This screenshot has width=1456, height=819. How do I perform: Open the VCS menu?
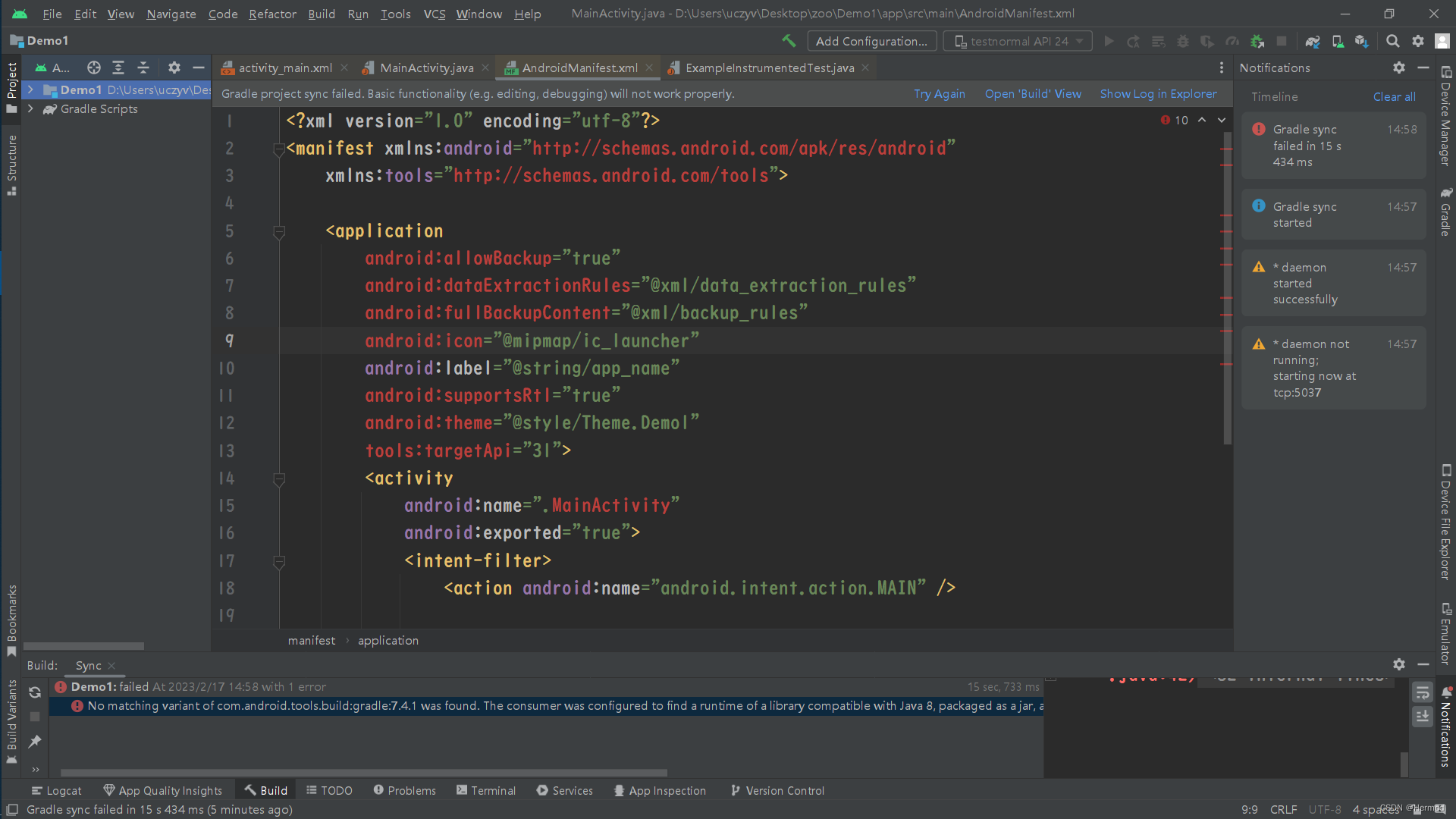click(435, 14)
